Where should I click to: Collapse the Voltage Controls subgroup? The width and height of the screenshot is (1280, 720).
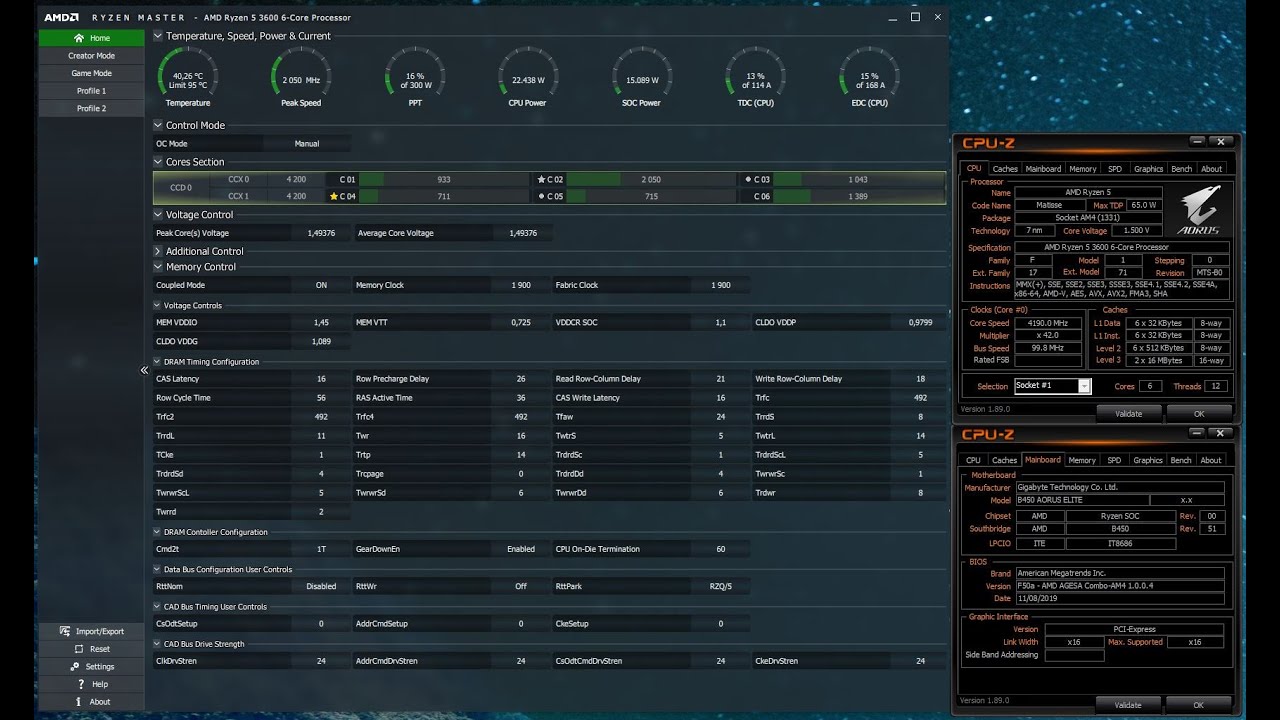pyautogui.click(x=157, y=306)
